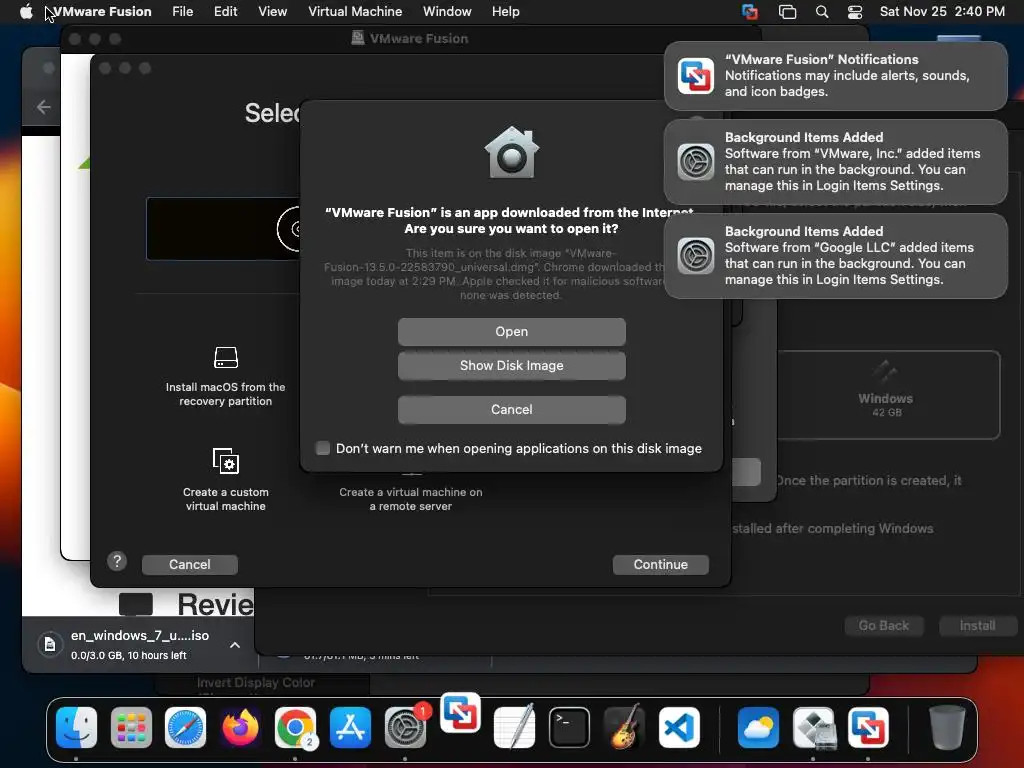
Task: Open Spotlight search in the menu bar
Action: click(x=822, y=12)
